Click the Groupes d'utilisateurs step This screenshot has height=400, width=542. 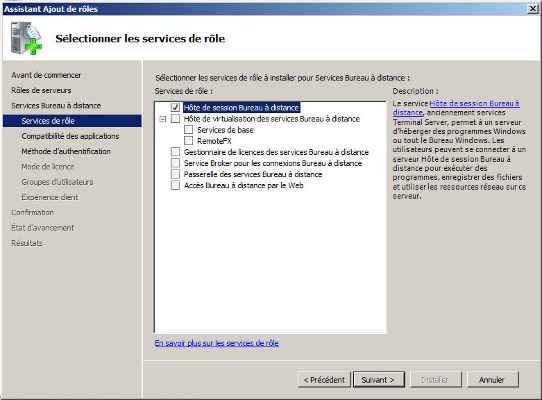57,182
